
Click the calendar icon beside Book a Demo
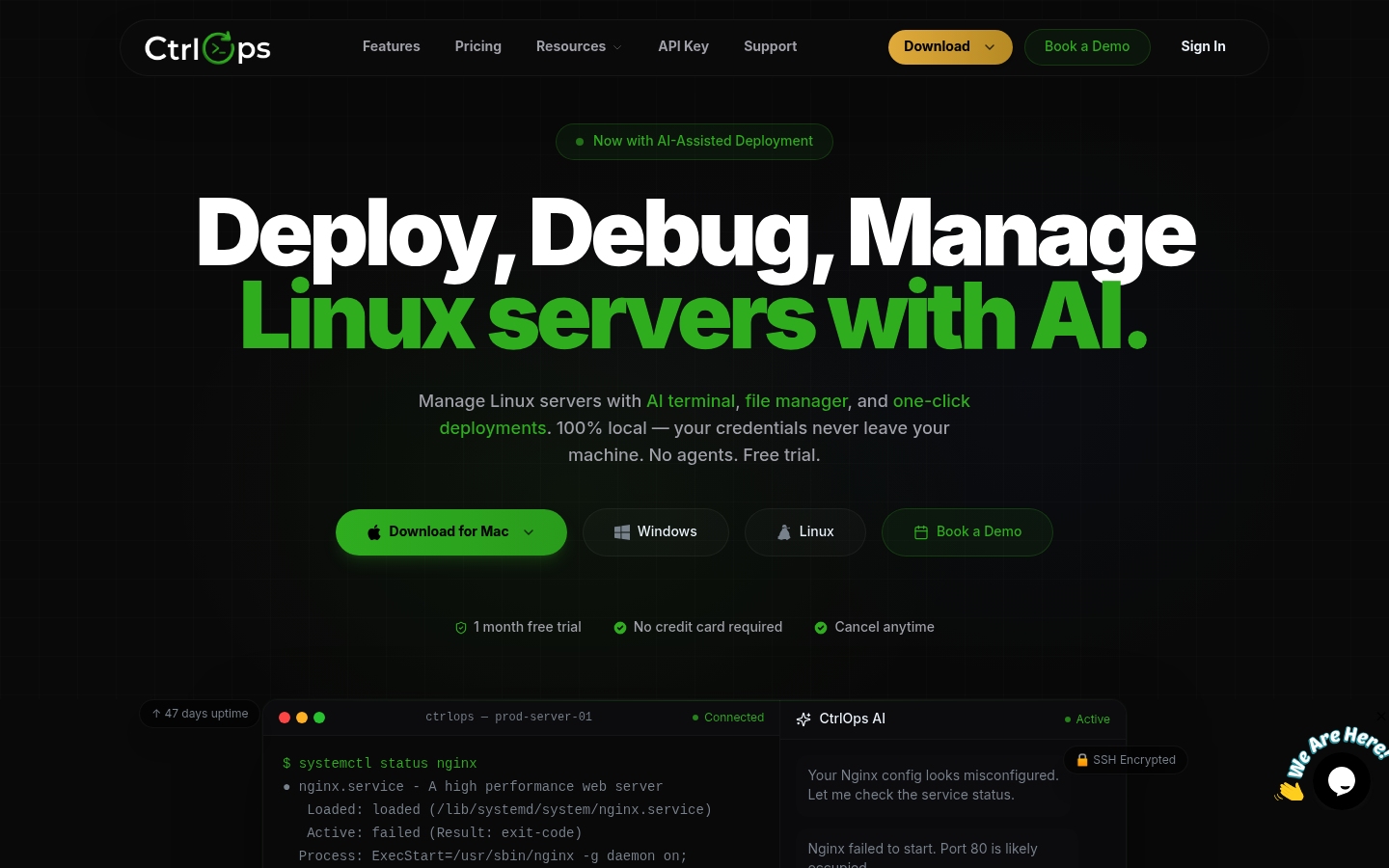click(x=921, y=532)
